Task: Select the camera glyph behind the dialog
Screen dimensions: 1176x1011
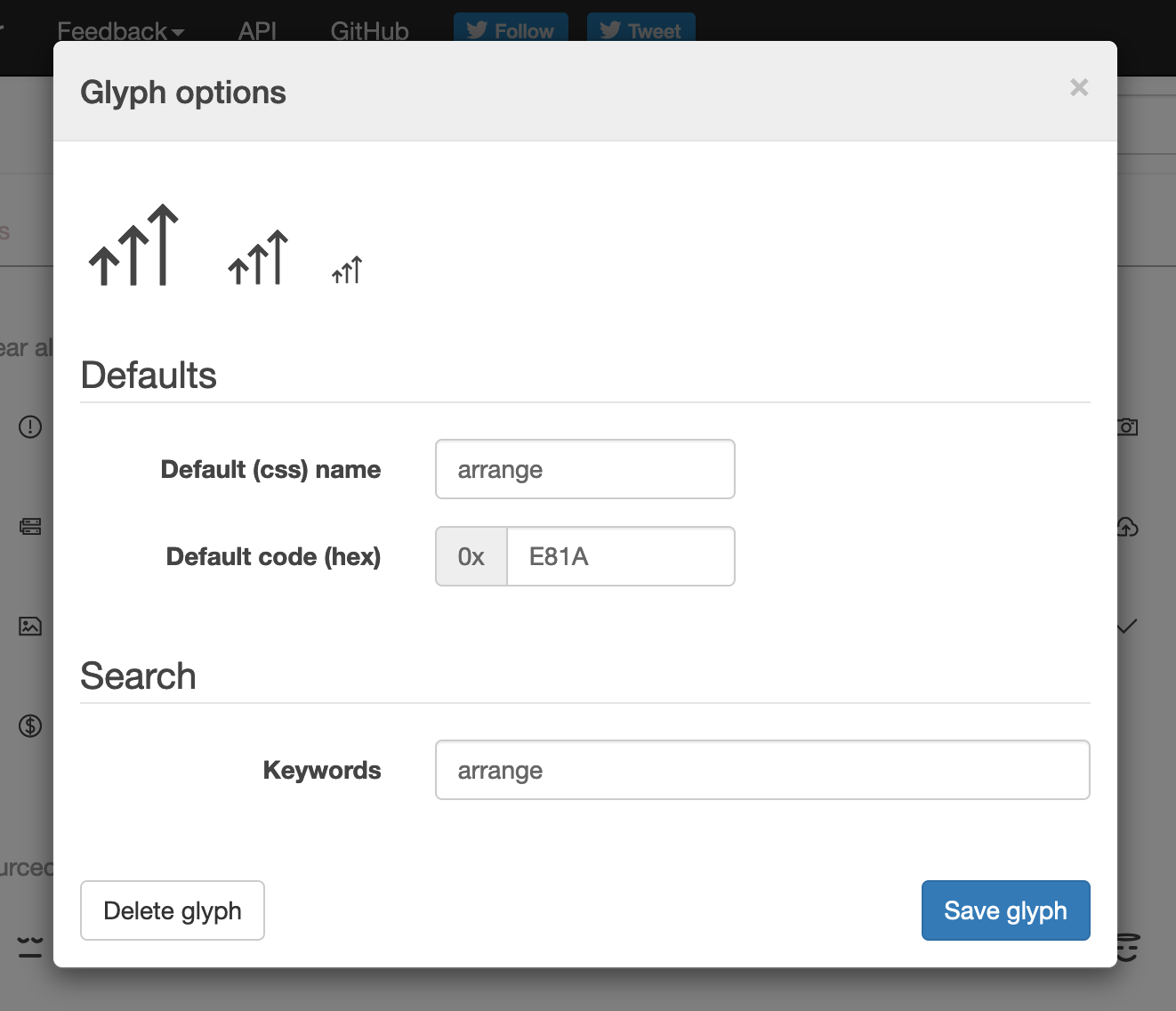Action: pyautogui.click(x=1126, y=426)
